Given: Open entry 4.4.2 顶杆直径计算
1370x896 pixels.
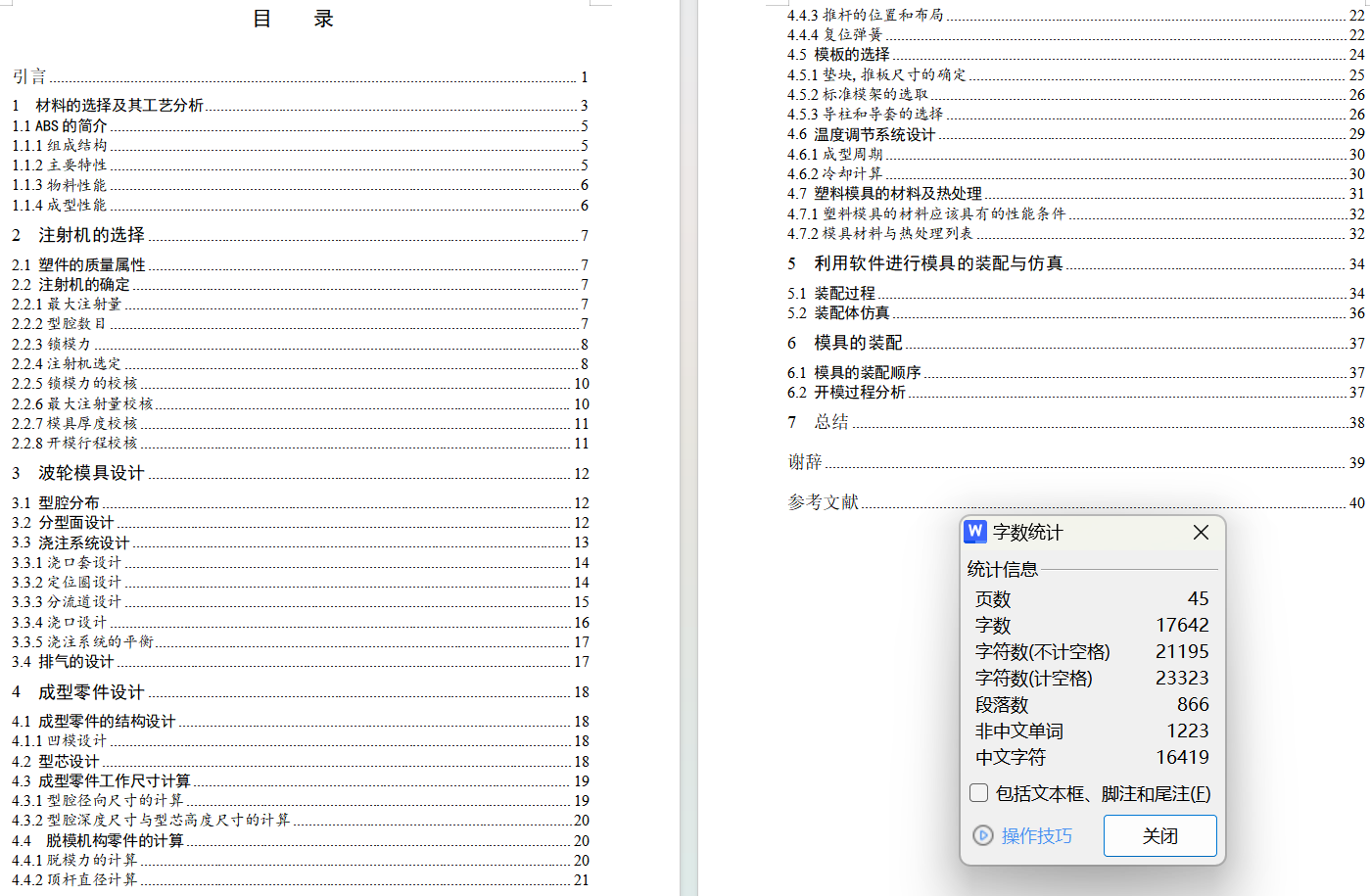Looking at the screenshot, I should 300,879.
